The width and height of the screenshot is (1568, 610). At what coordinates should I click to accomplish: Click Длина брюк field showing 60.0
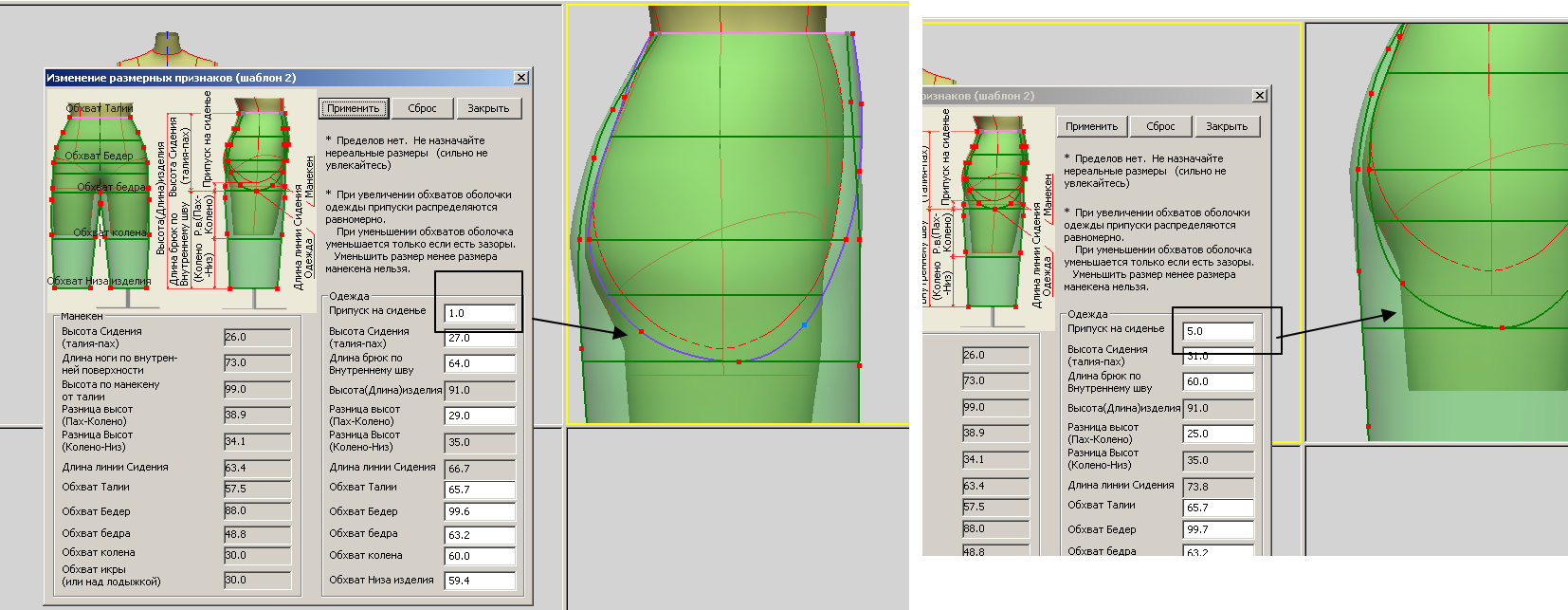point(1218,381)
